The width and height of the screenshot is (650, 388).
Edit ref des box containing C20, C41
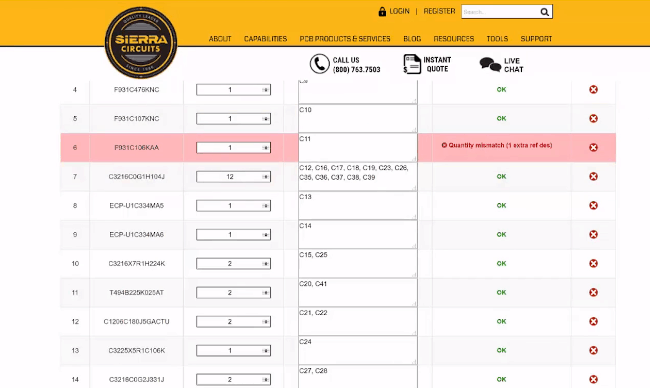(x=358, y=293)
